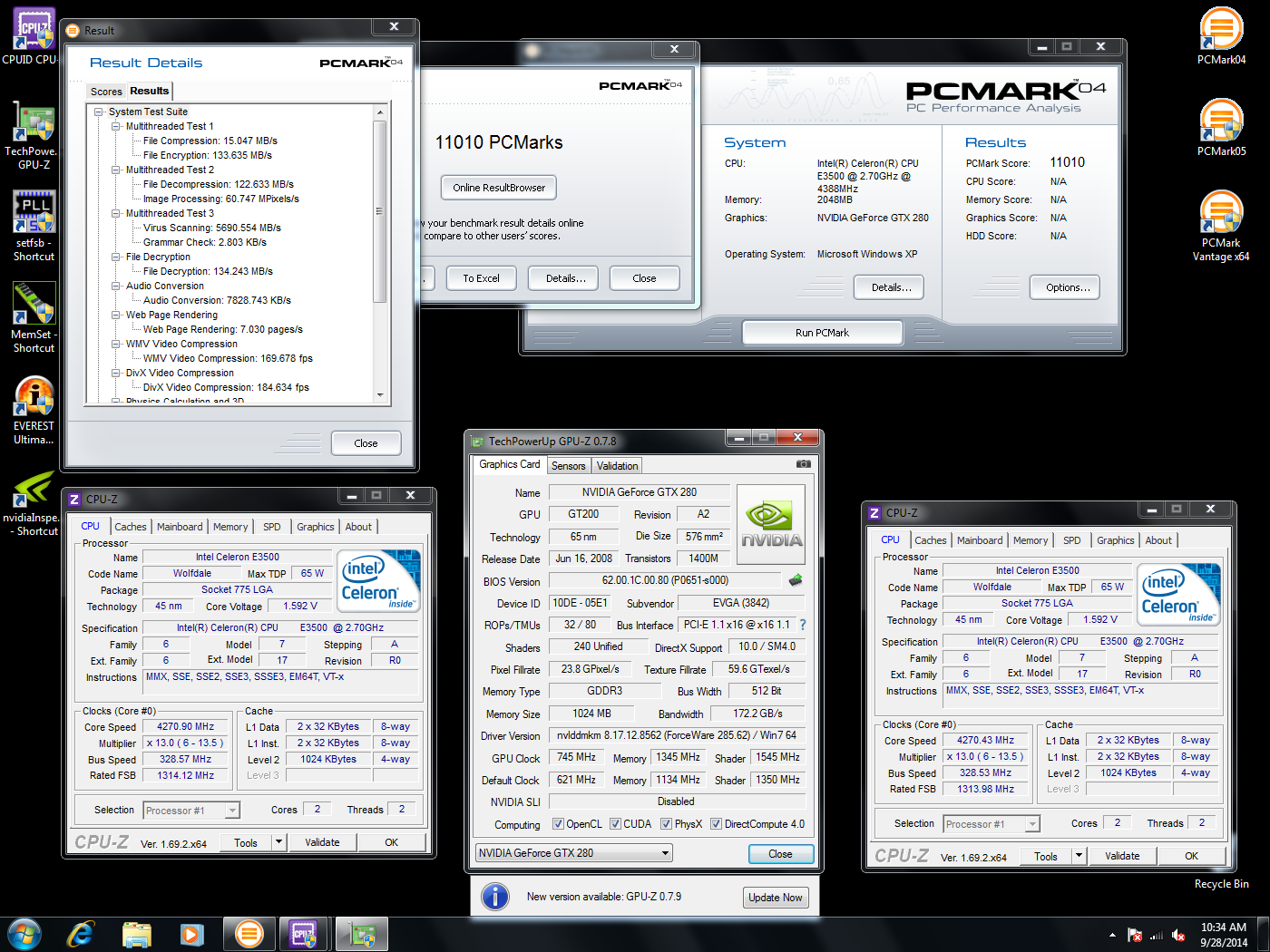This screenshot has height=952, width=1270.
Task: Toggle the OpenCL checkbox in GPU-Z
Action: pos(559,824)
